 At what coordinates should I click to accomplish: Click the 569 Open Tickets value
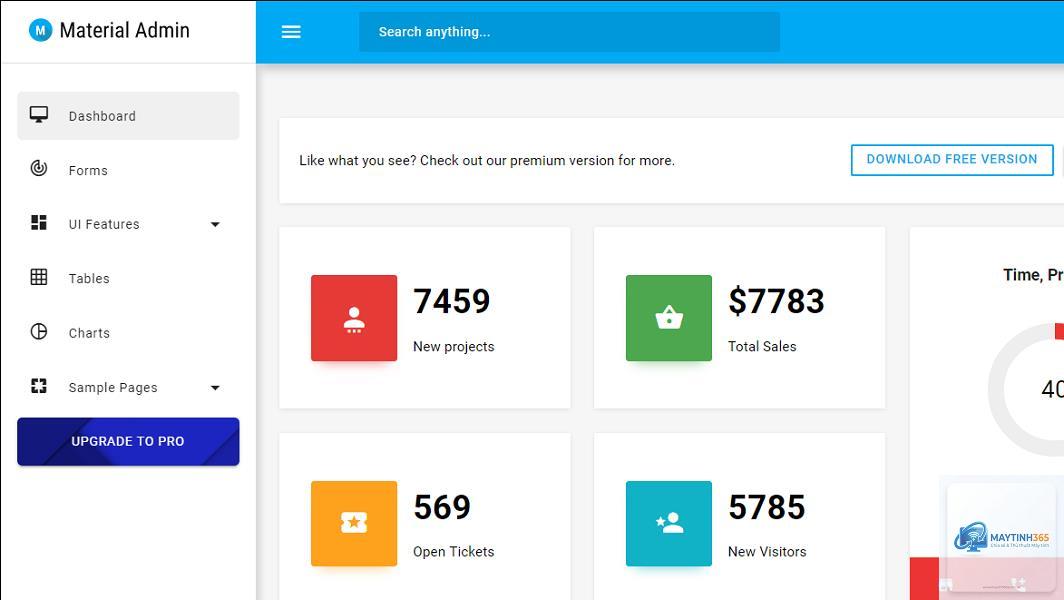click(442, 507)
